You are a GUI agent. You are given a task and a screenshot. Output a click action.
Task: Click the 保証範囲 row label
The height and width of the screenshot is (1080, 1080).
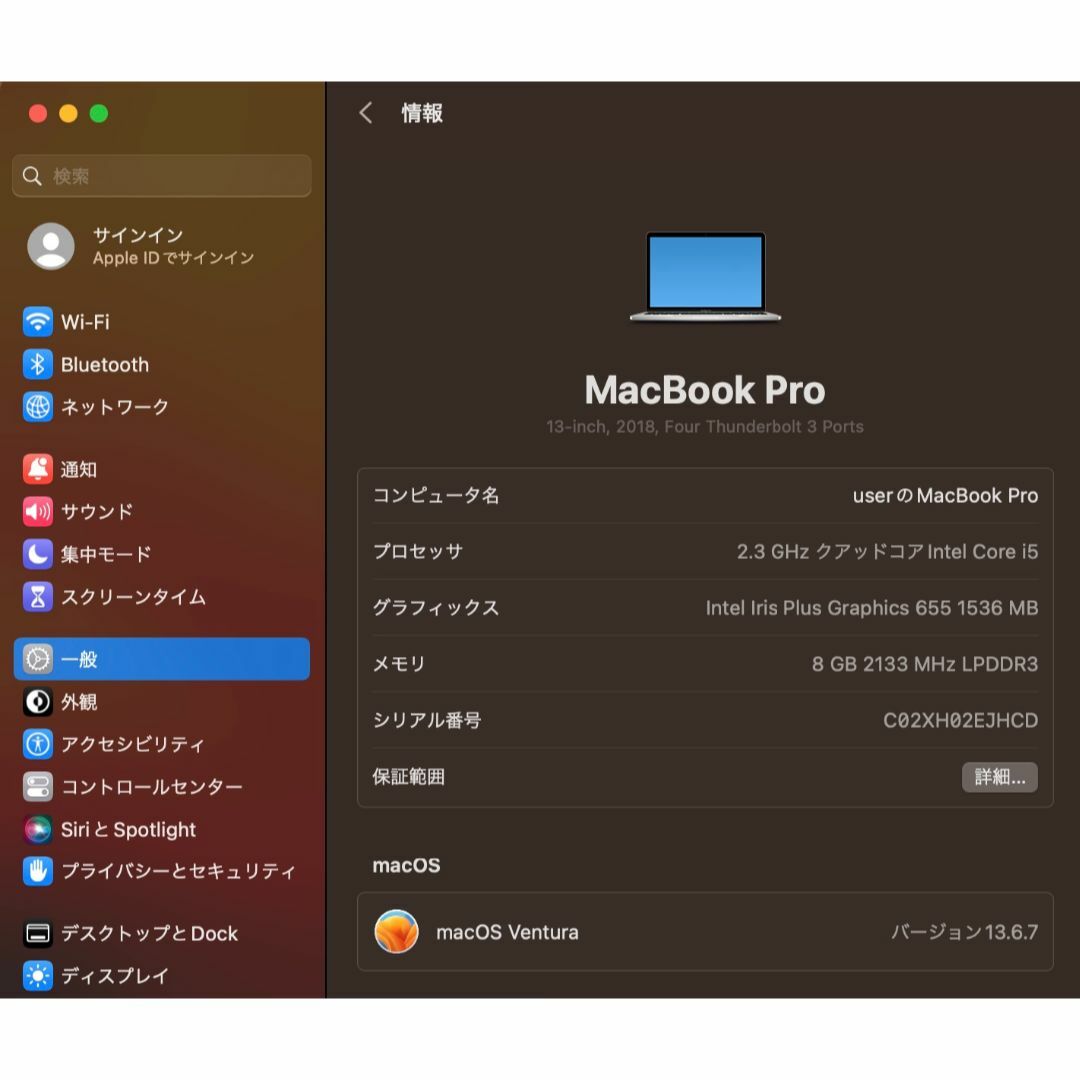point(408,777)
